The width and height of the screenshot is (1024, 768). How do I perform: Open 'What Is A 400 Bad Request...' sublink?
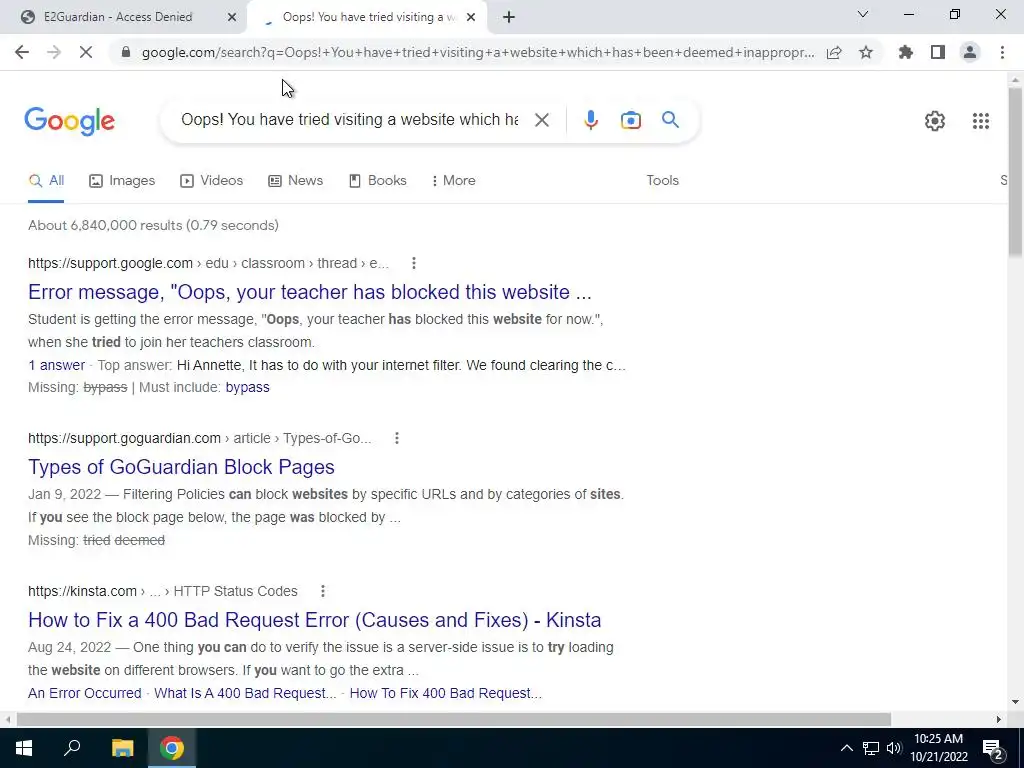245,693
